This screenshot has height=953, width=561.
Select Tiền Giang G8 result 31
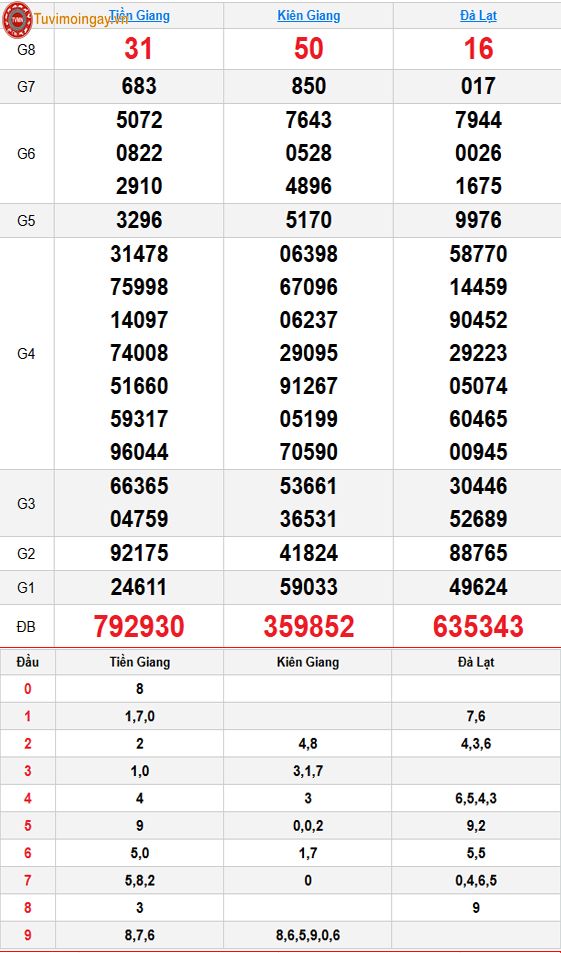pos(139,49)
